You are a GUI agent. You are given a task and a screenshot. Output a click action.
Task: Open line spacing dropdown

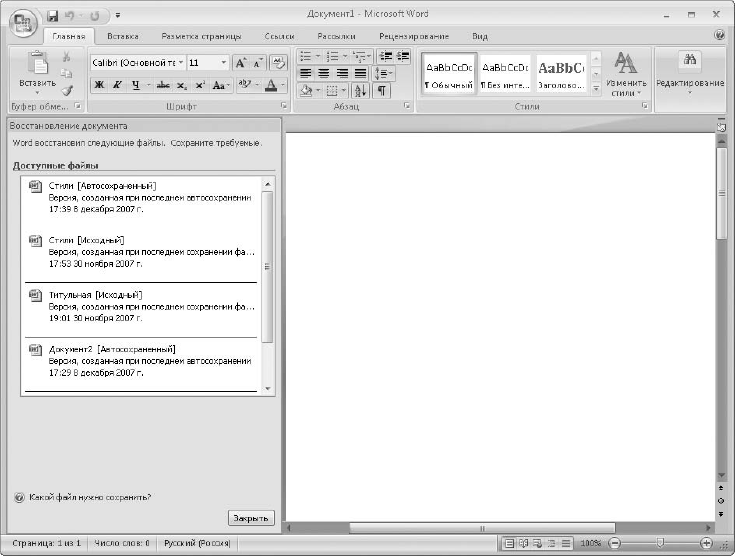pos(383,74)
